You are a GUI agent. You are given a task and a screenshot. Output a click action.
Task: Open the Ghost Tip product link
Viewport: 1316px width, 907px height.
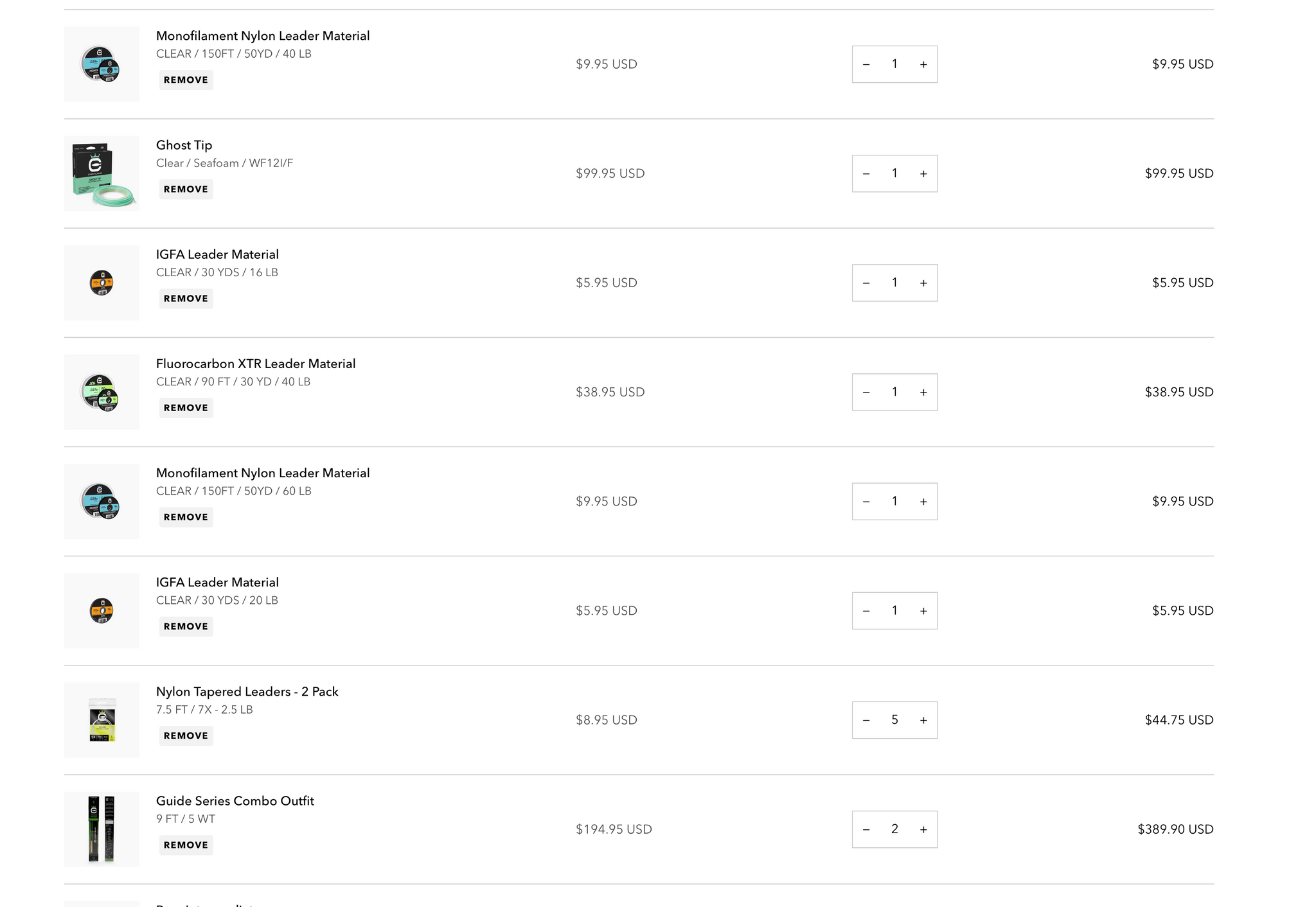point(184,145)
